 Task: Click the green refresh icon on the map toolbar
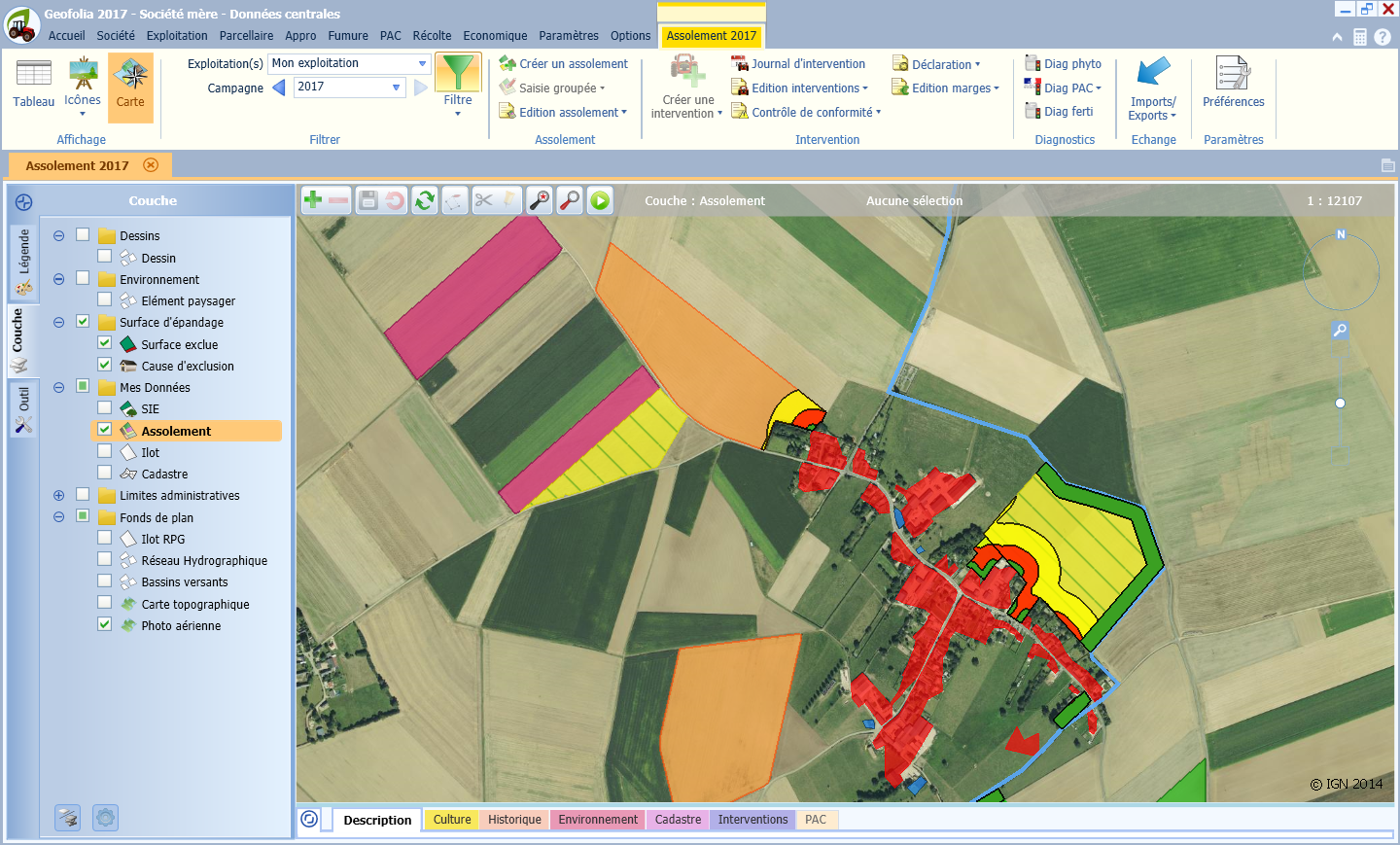[x=424, y=200]
